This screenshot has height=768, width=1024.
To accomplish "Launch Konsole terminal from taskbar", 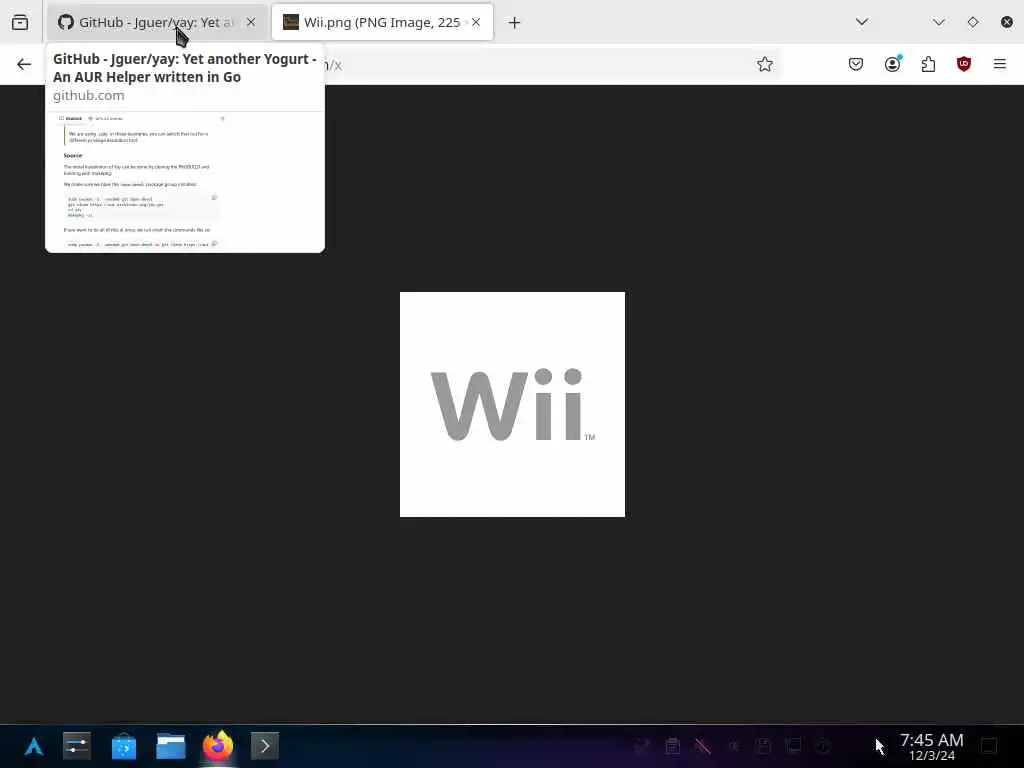I will 264,746.
